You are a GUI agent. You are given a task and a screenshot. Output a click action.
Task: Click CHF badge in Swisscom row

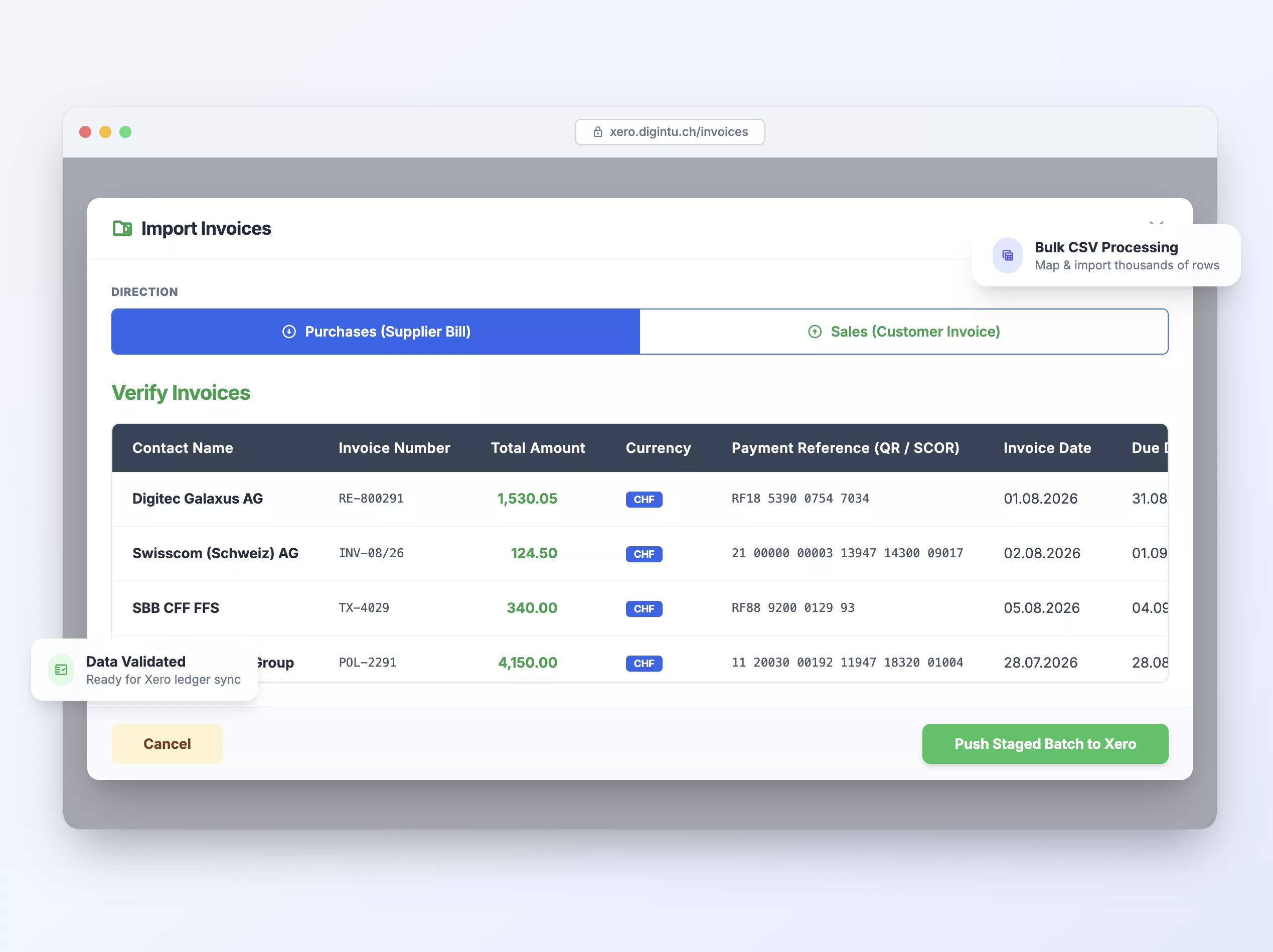[644, 554]
